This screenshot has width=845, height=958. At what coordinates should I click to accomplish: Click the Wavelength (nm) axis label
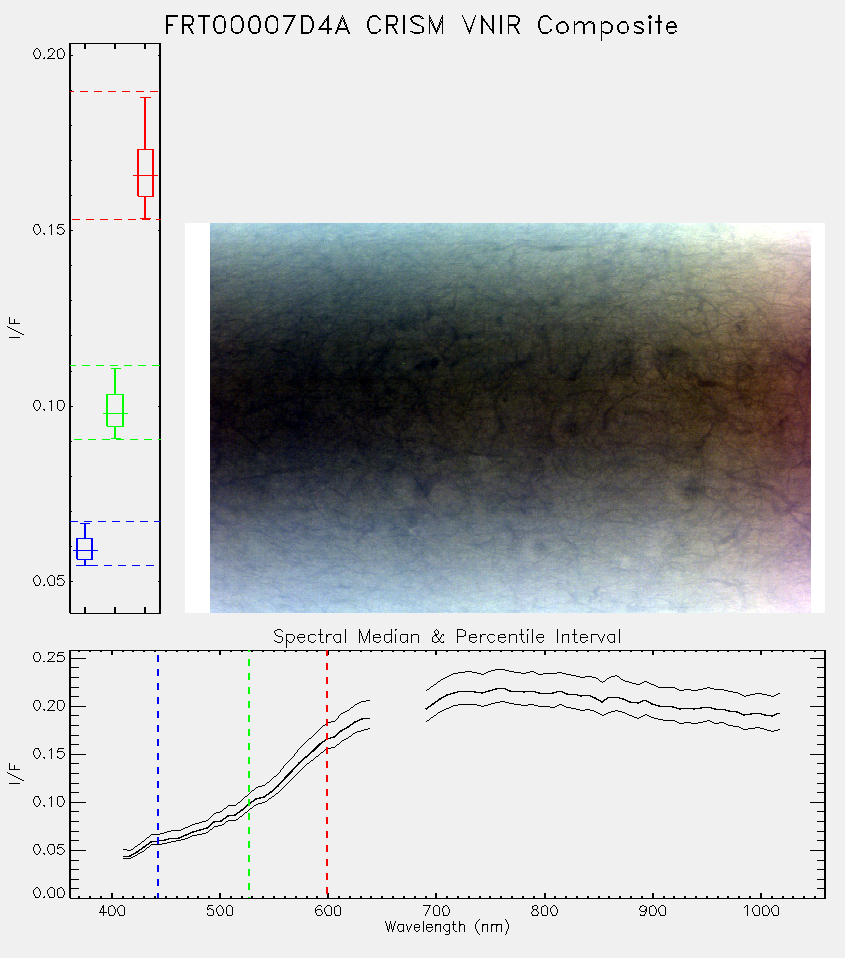tap(447, 927)
